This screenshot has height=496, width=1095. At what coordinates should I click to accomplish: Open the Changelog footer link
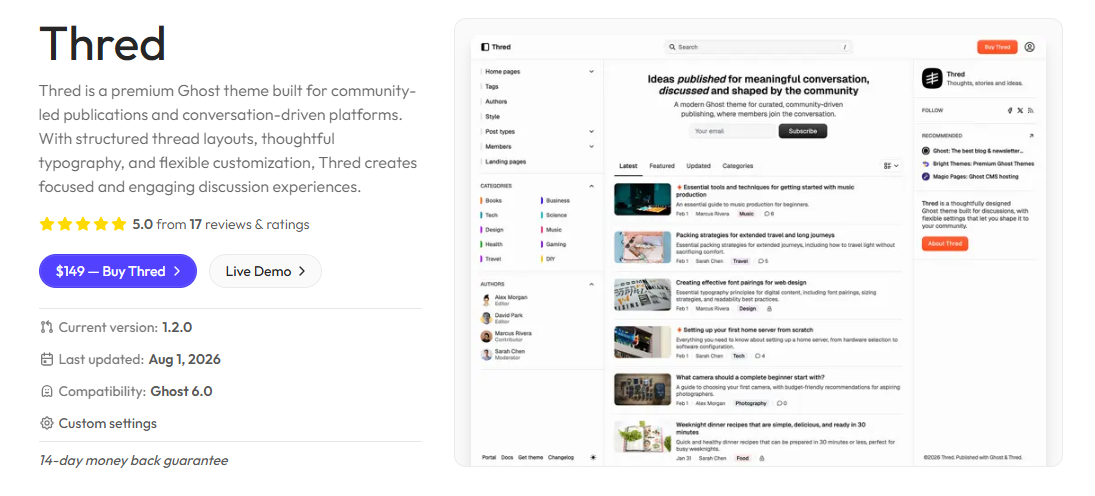[x=561, y=458]
